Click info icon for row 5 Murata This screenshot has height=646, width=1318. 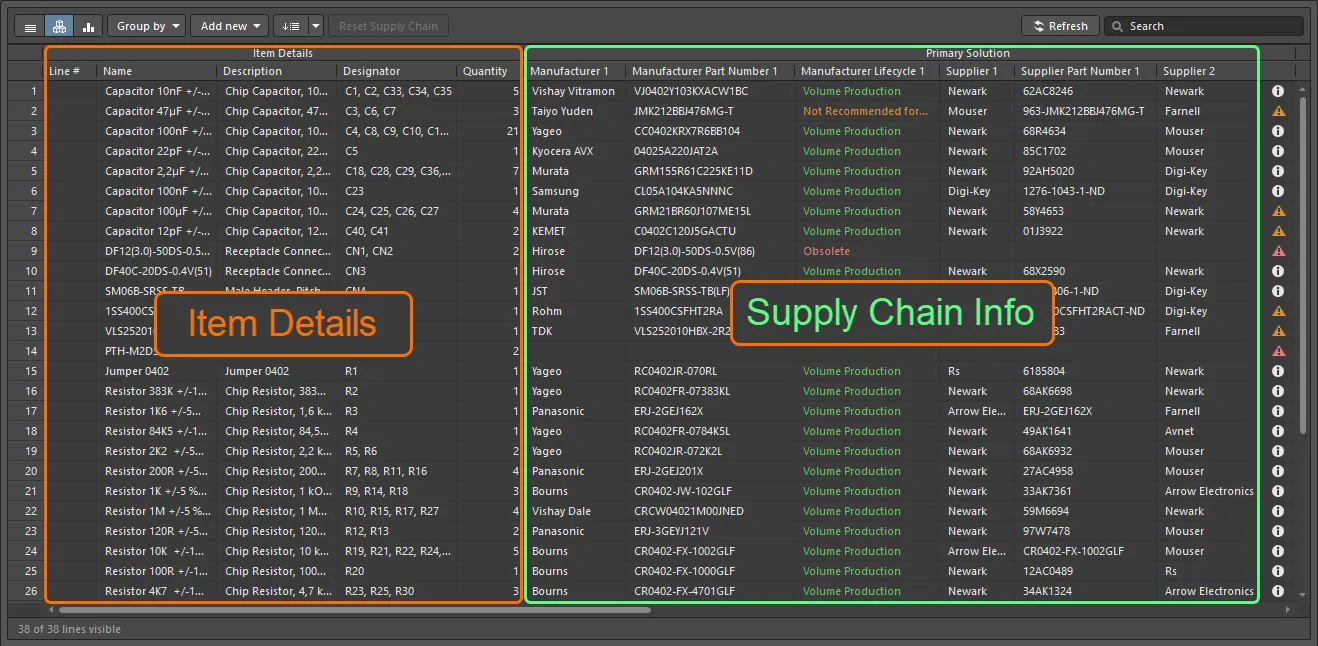pos(1278,171)
